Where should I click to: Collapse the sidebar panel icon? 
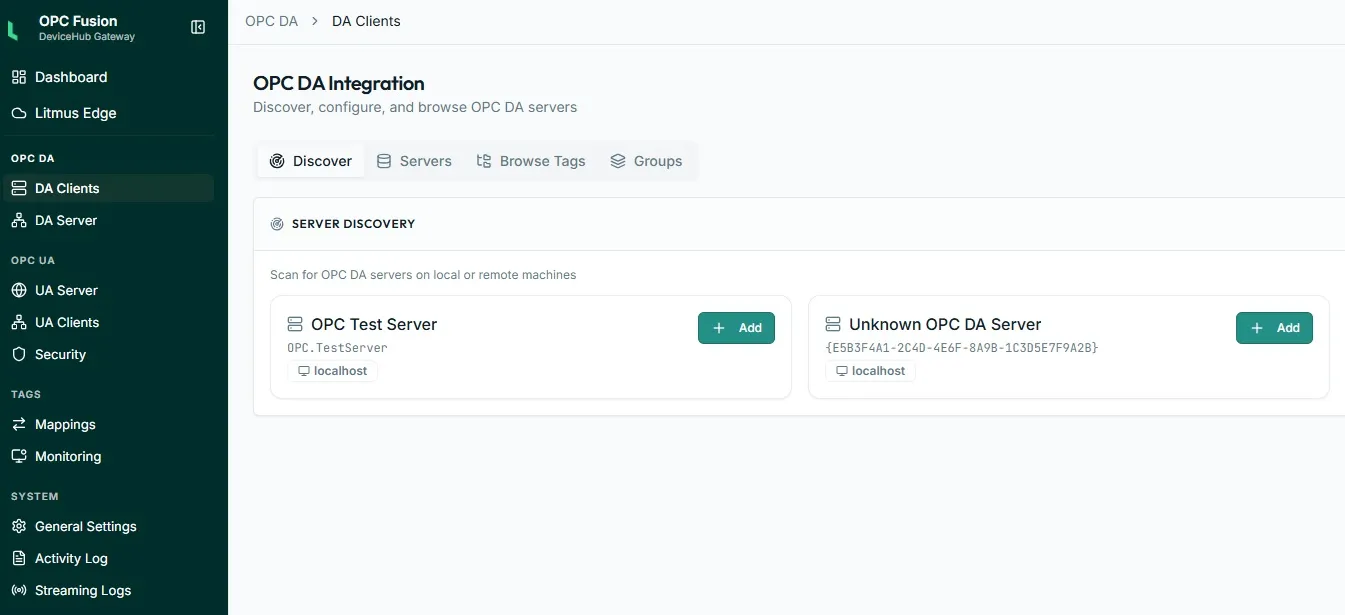pos(198,28)
